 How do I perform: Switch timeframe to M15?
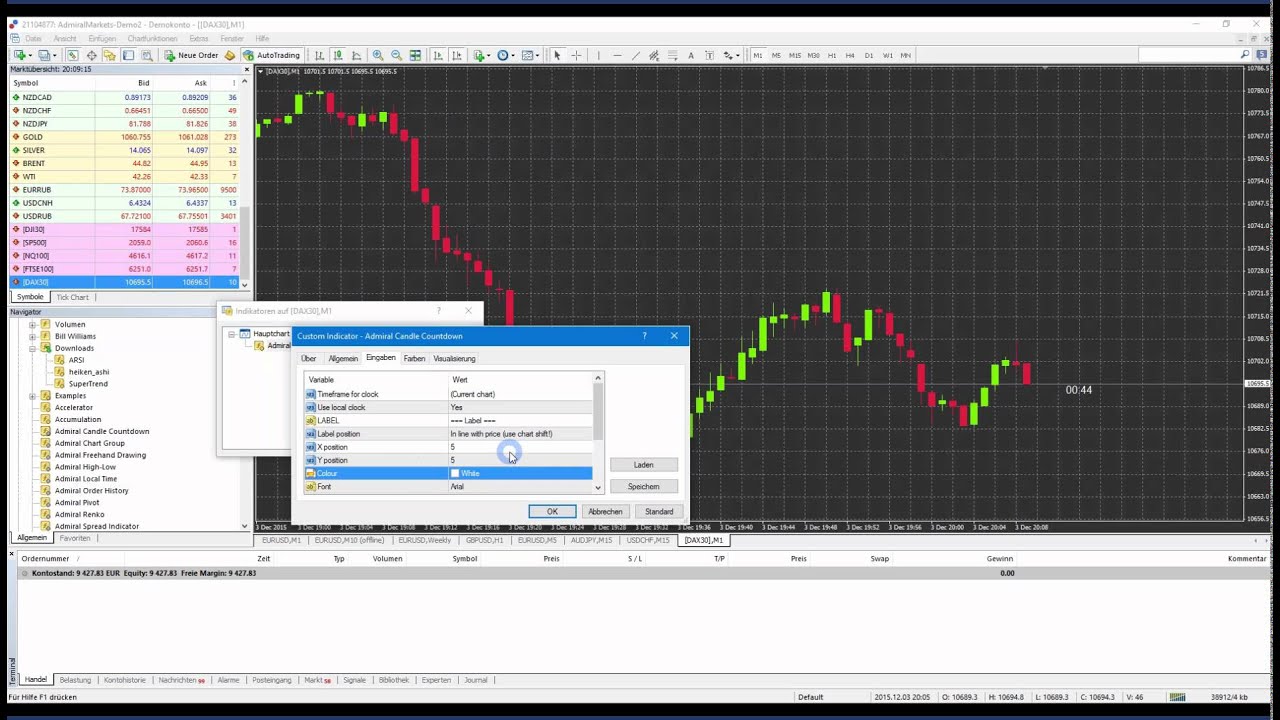[x=795, y=55]
